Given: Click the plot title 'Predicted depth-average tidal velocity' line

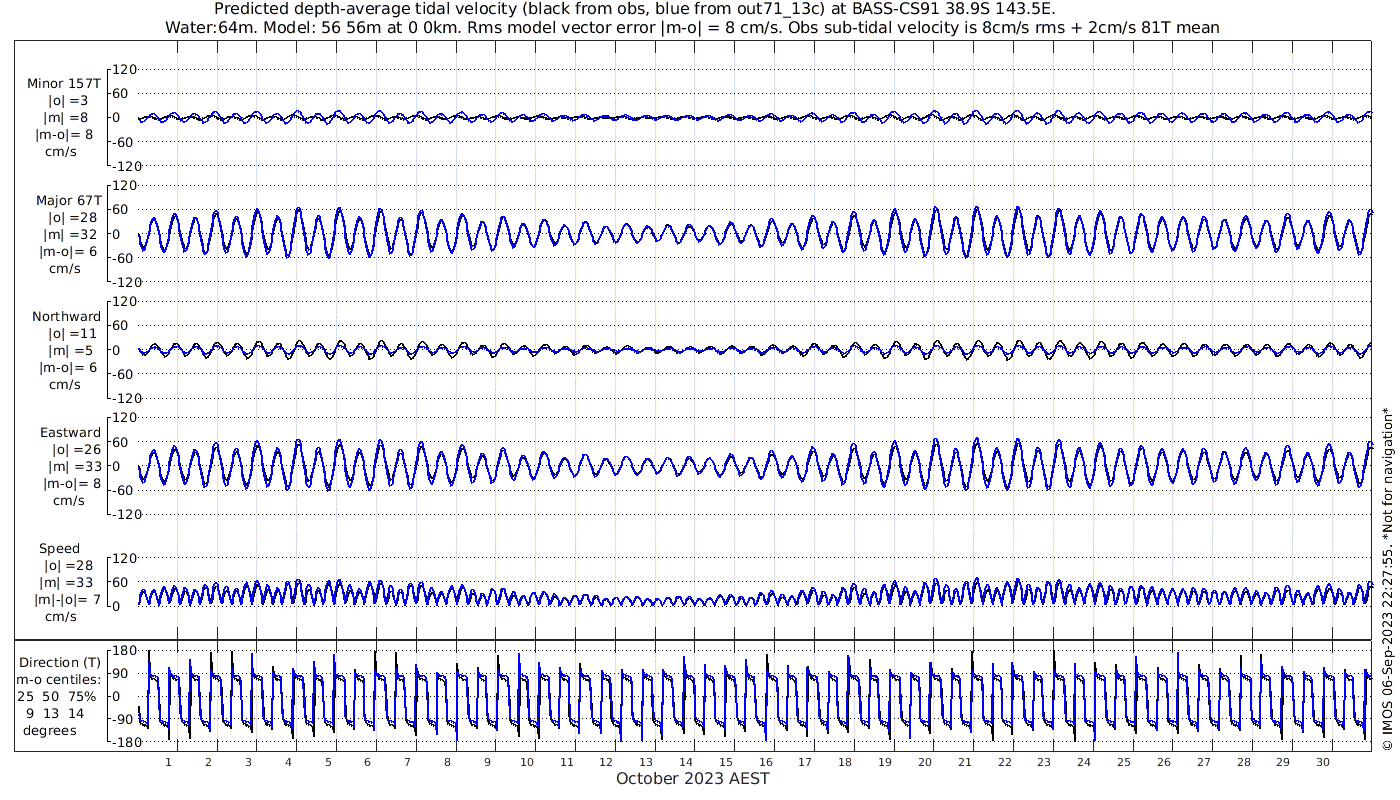Looking at the screenshot, I should point(634,9).
